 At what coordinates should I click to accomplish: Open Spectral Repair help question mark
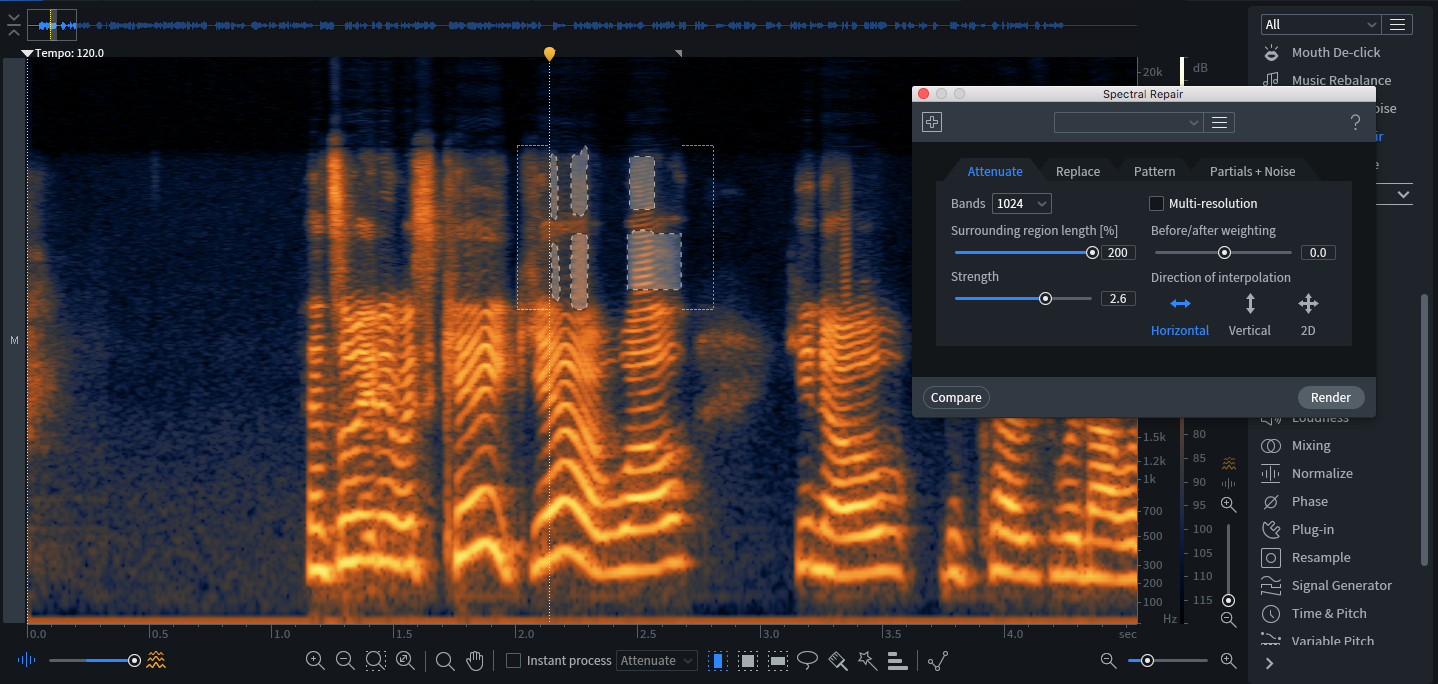(x=1355, y=122)
